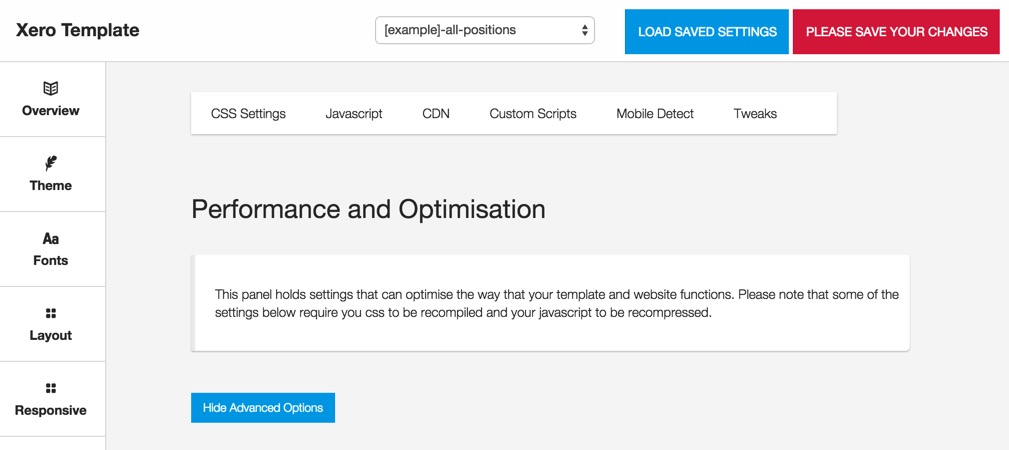Open the [example]-all-positions dropdown
1009x450 pixels.
pyautogui.click(x=485, y=30)
